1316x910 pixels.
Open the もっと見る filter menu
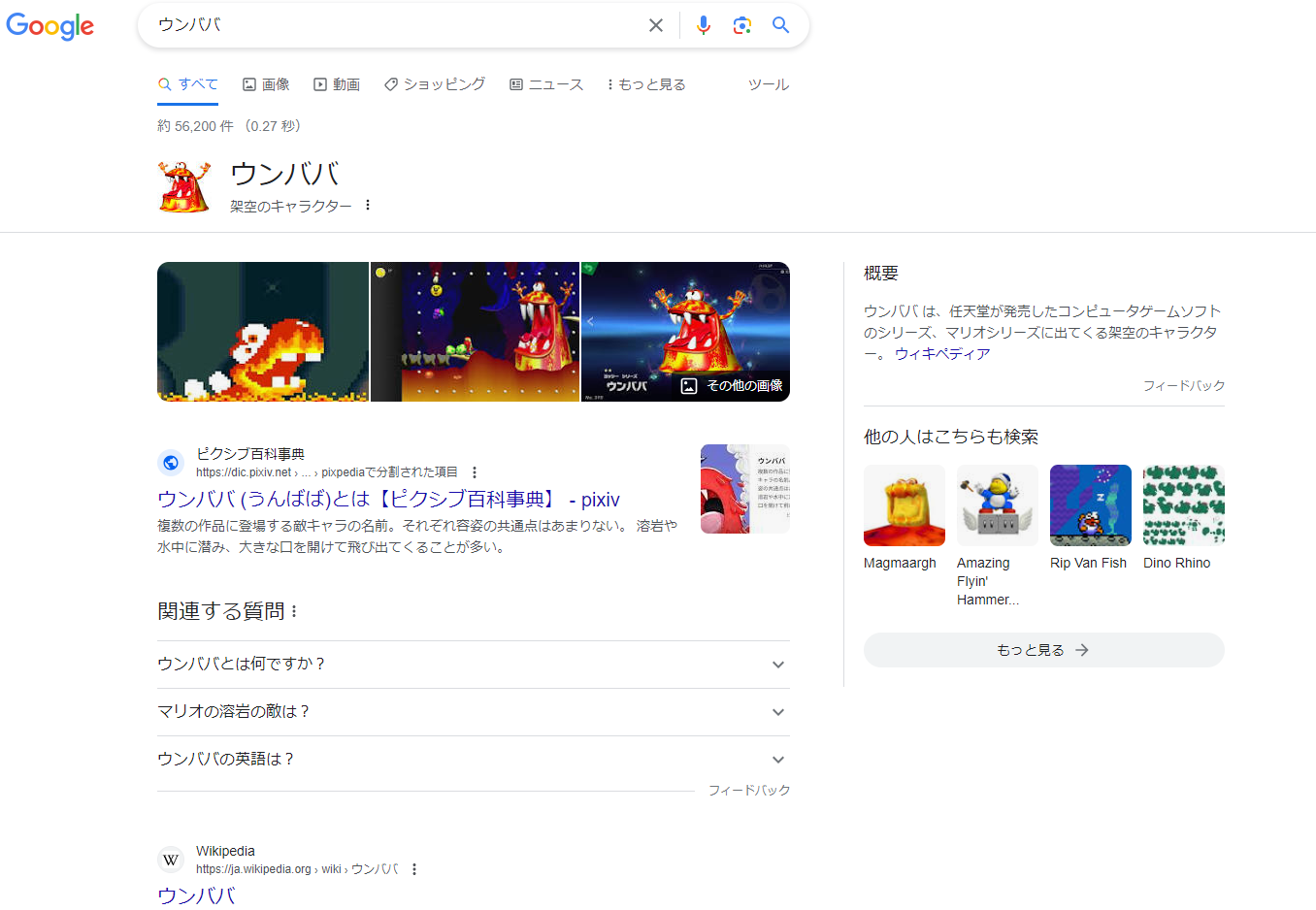tap(646, 84)
